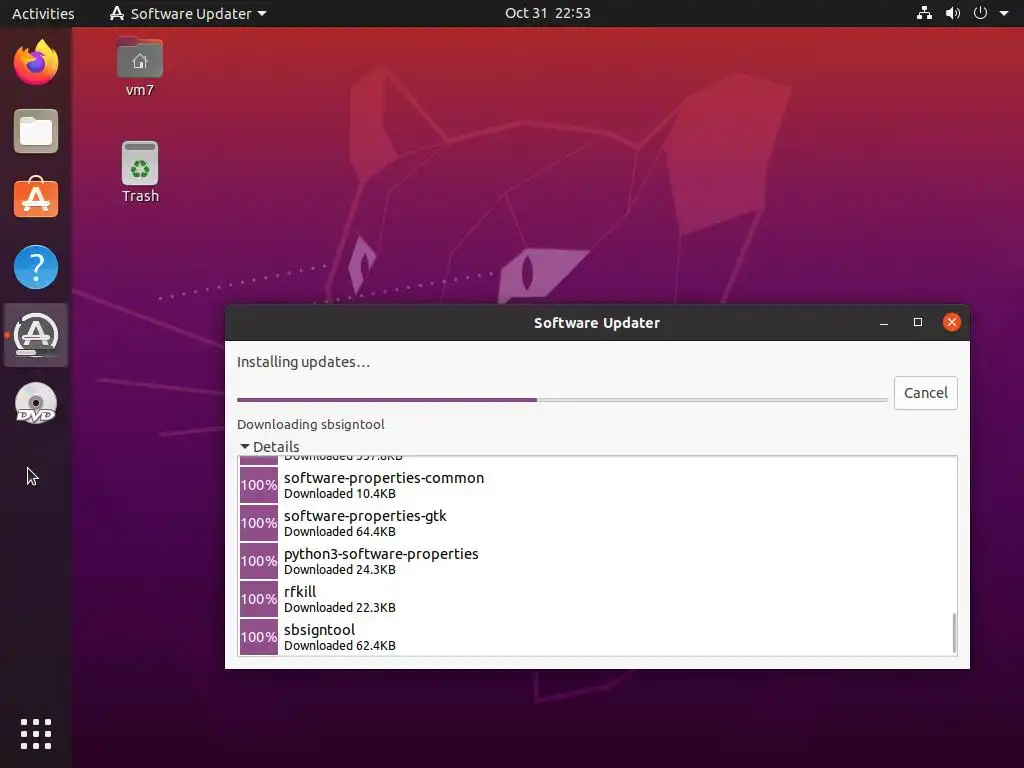Open the DVD disc dock icon
Viewport: 1024px width, 768px height.
click(x=36, y=404)
